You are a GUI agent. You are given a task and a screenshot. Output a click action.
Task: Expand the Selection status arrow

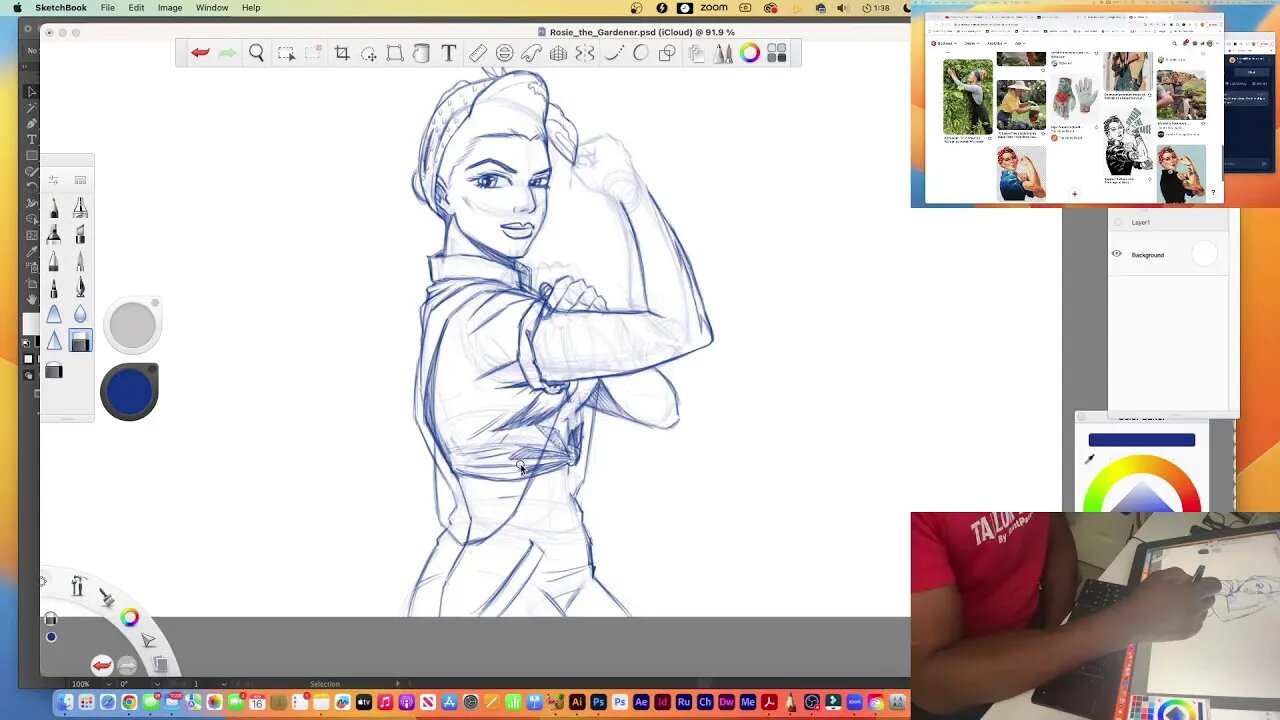[x=398, y=684]
